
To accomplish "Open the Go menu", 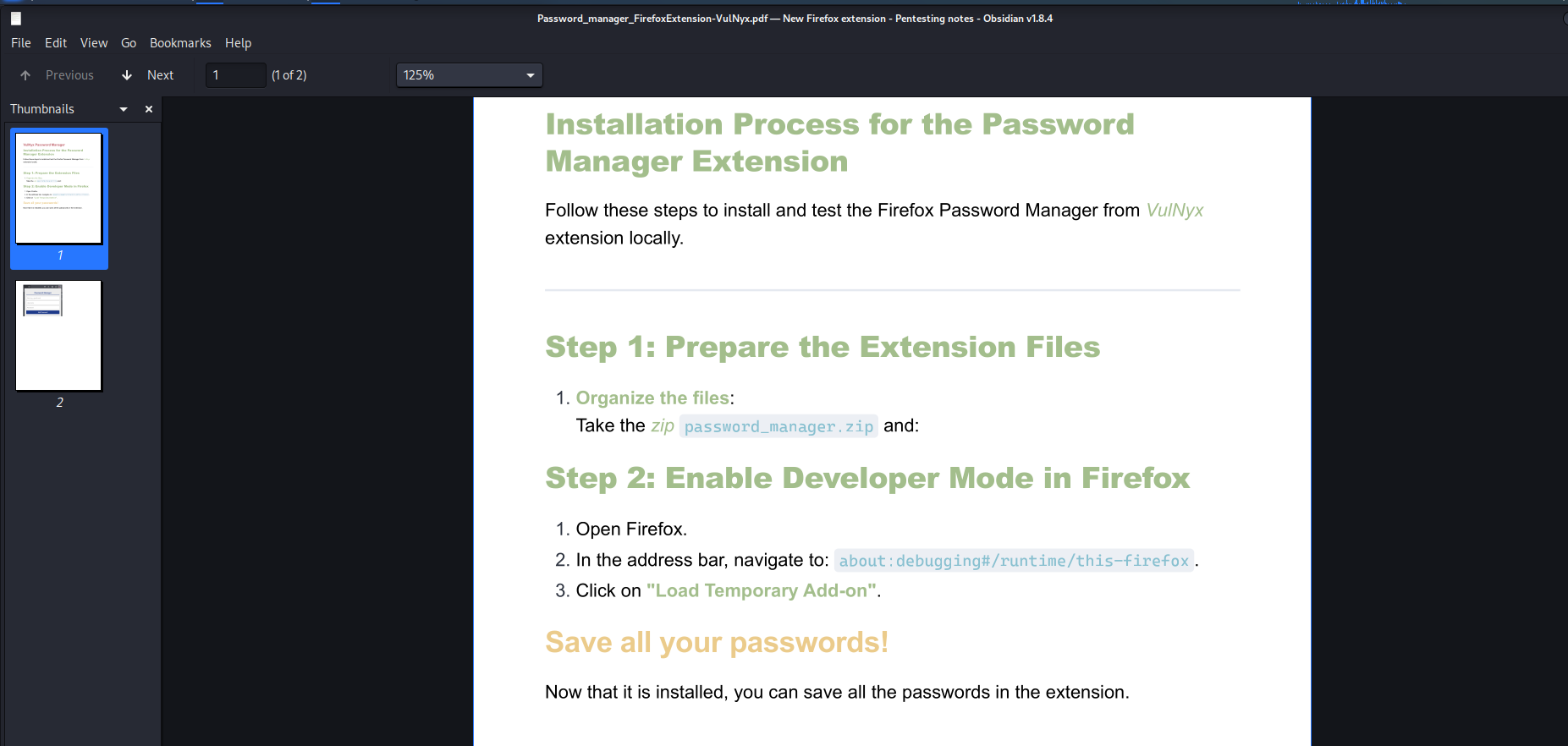I will 129,43.
